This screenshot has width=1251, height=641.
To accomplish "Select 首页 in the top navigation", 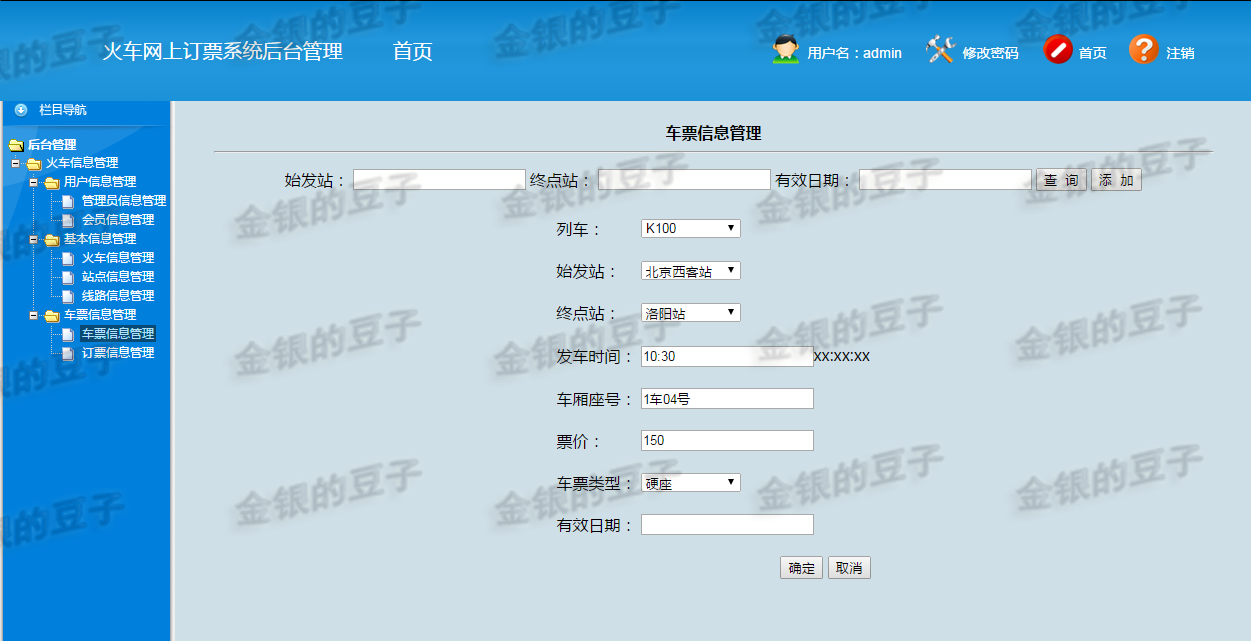I will tap(412, 50).
